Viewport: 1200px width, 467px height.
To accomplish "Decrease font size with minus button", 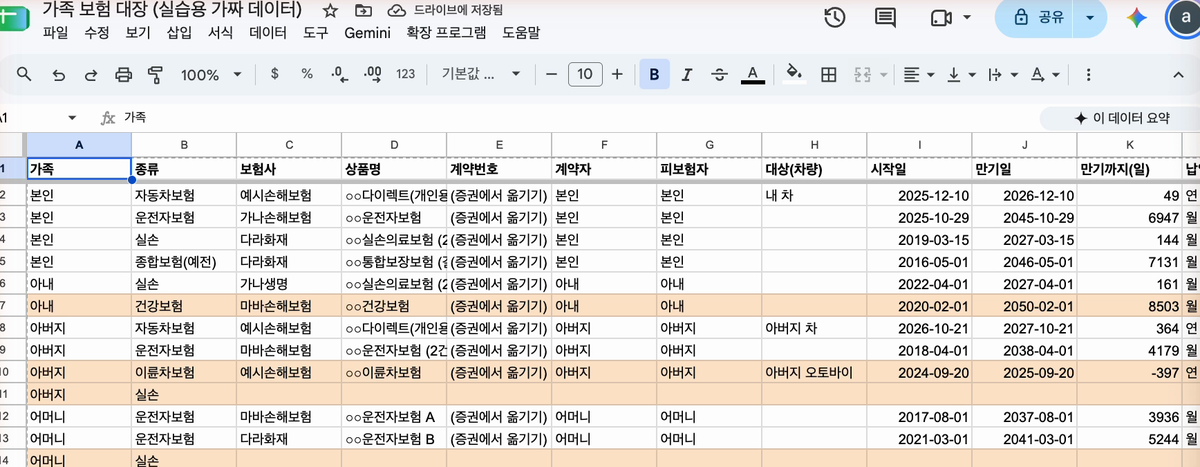I will 551,74.
